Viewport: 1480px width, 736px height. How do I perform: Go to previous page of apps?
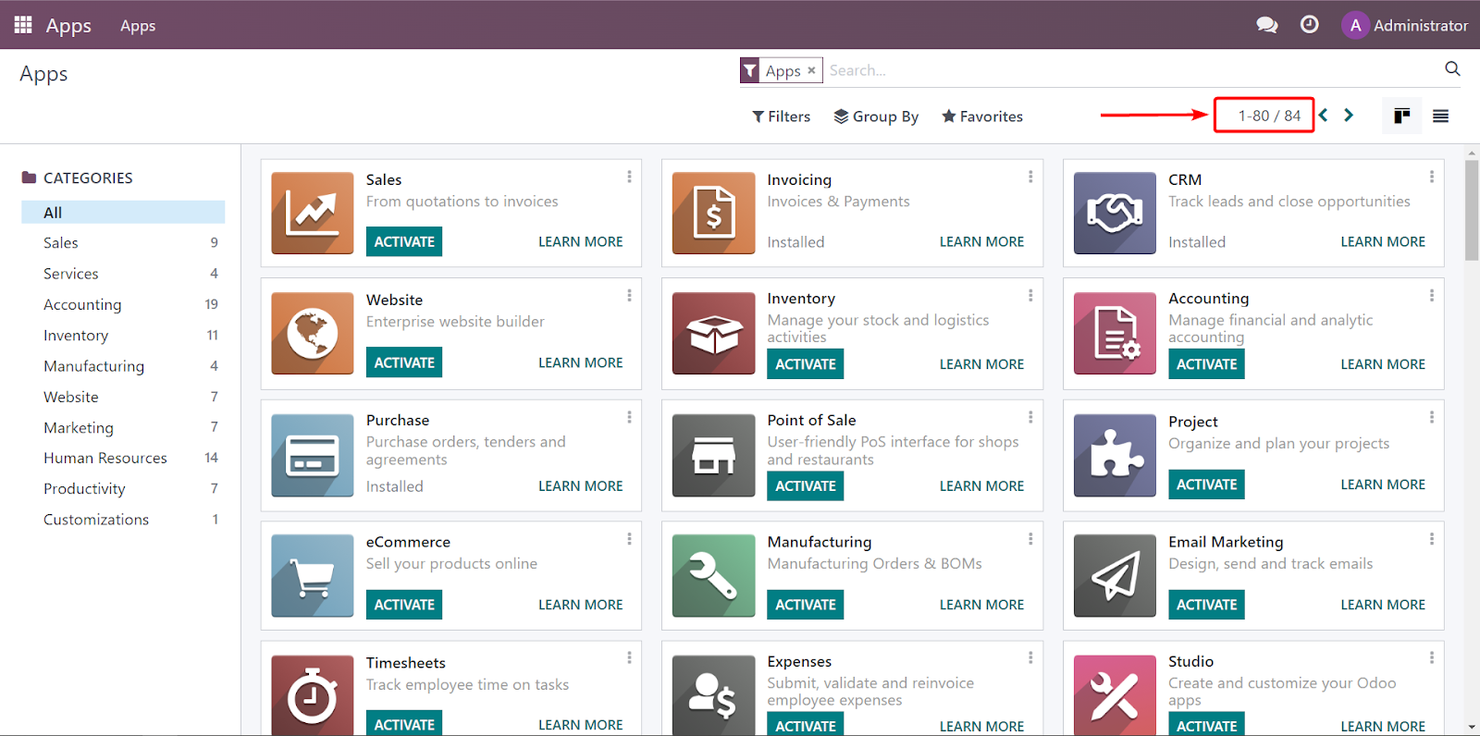pyautogui.click(x=1323, y=115)
